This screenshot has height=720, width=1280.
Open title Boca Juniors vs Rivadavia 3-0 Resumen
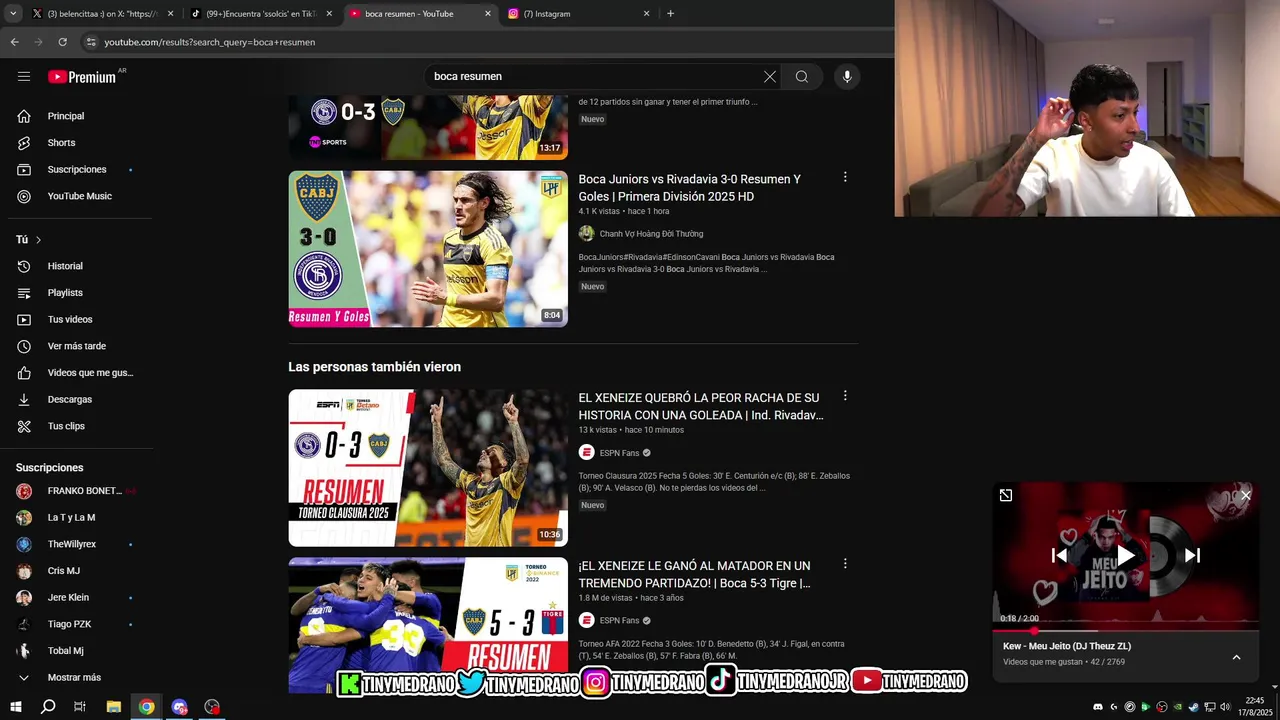click(690, 188)
